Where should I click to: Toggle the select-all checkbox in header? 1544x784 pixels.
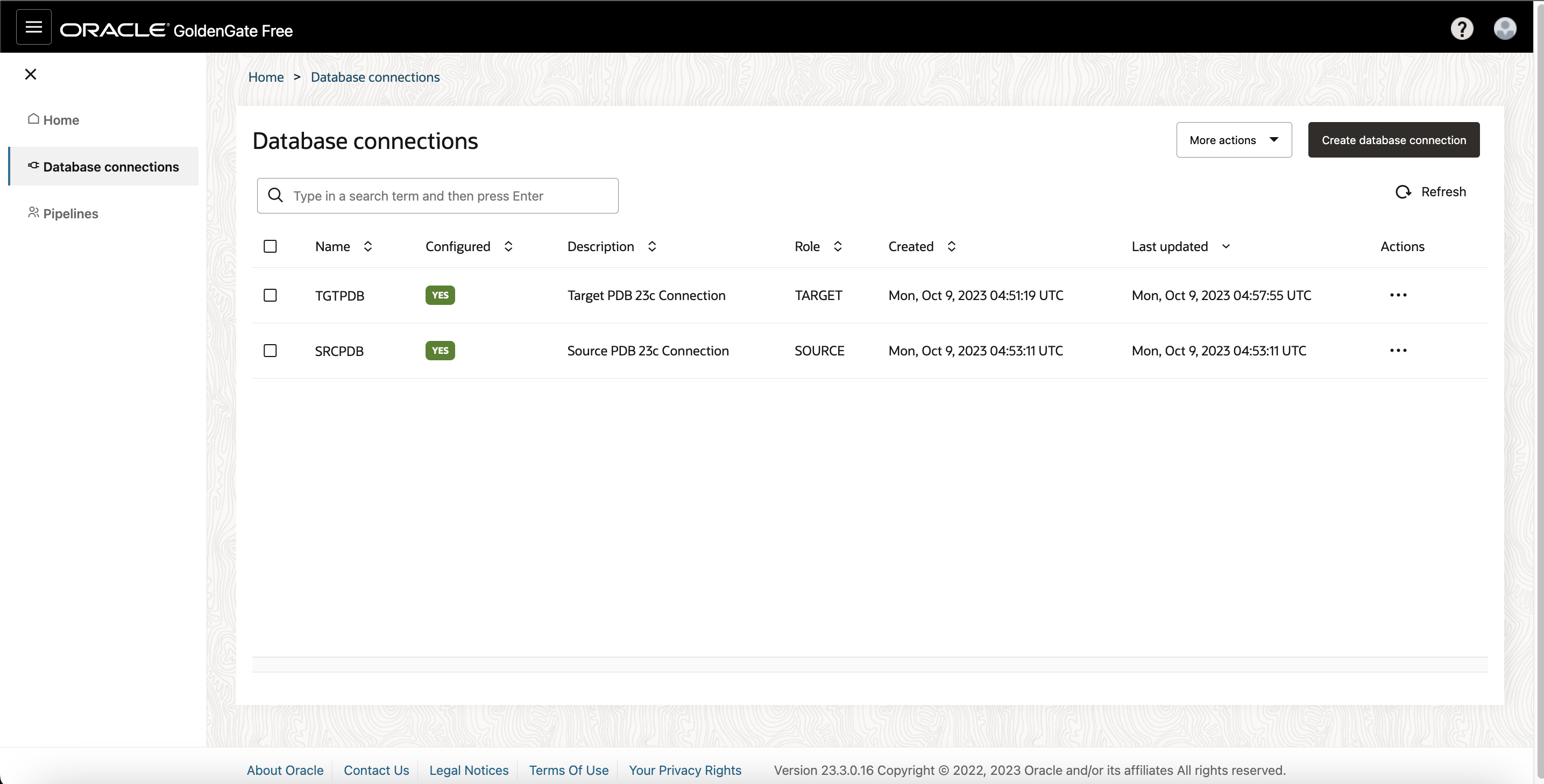(x=270, y=246)
